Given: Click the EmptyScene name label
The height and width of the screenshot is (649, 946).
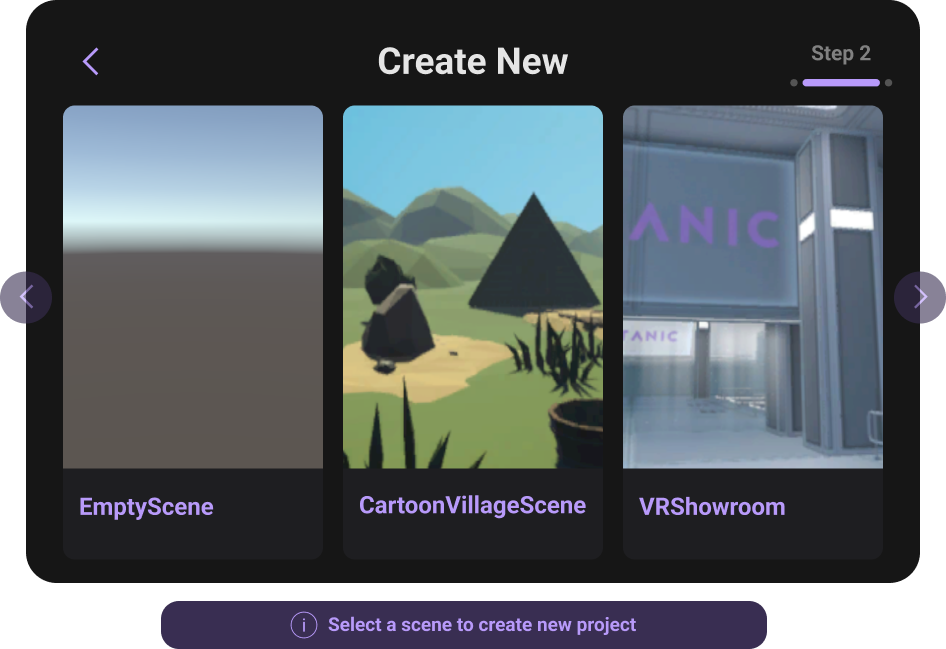Looking at the screenshot, I should tap(146, 507).
